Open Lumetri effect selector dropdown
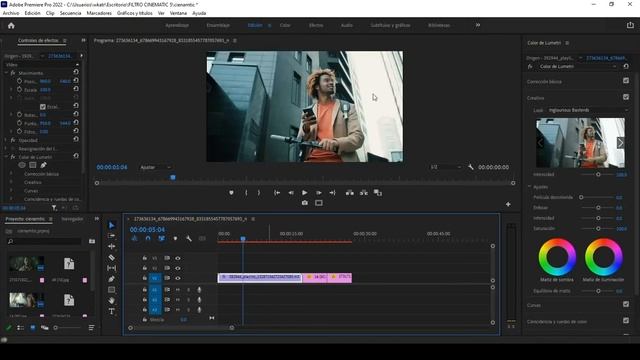Viewport: 640px width, 360px height. pos(577,67)
